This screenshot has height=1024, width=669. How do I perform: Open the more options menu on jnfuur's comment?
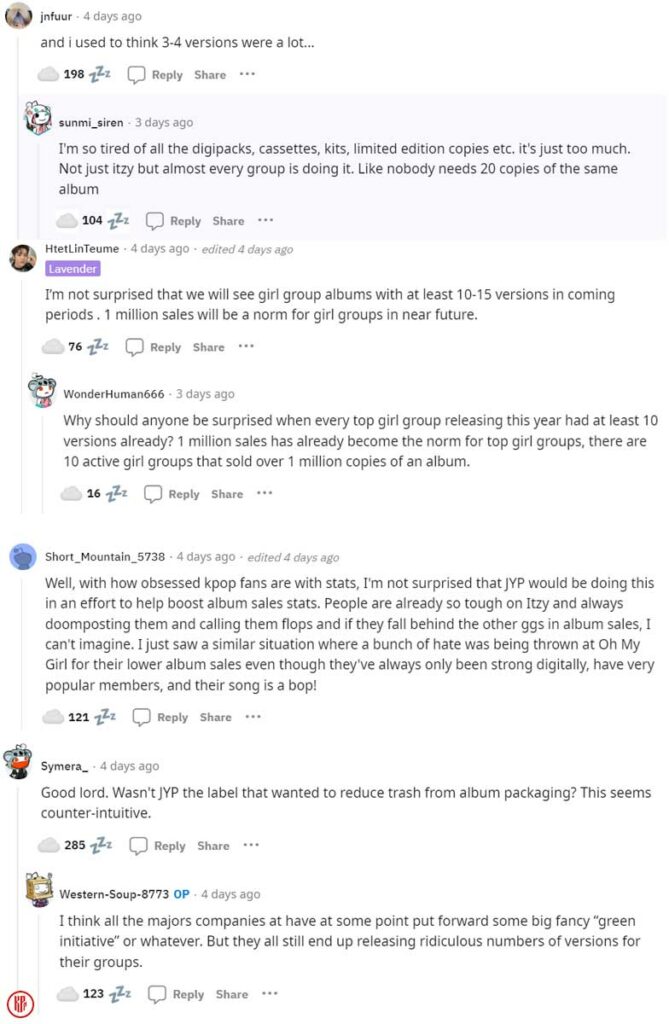tap(247, 74)
